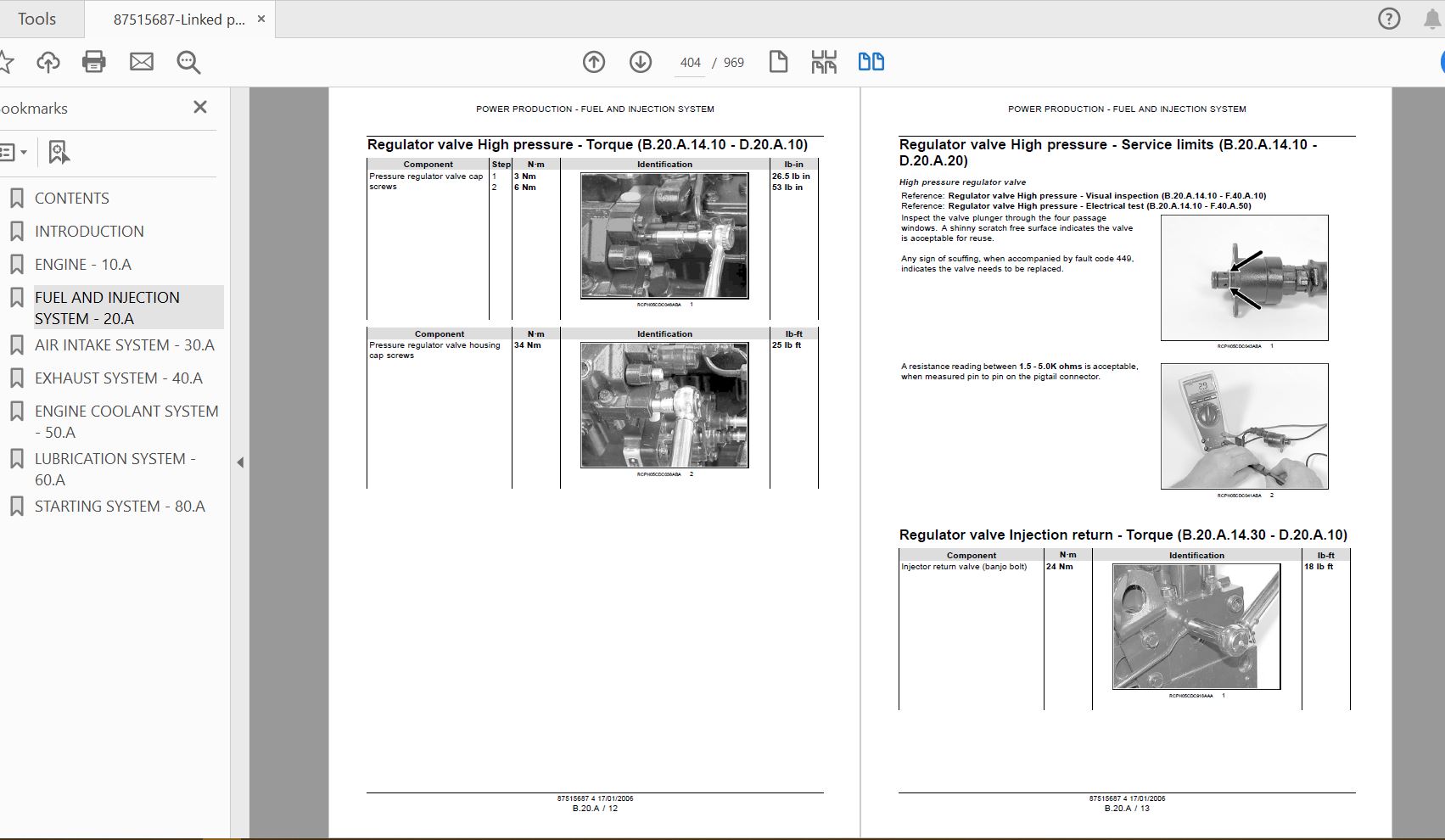Open bookmark options dropdown menu
This screenshot has height=840, width=1445.
click(x=12, y=153)
